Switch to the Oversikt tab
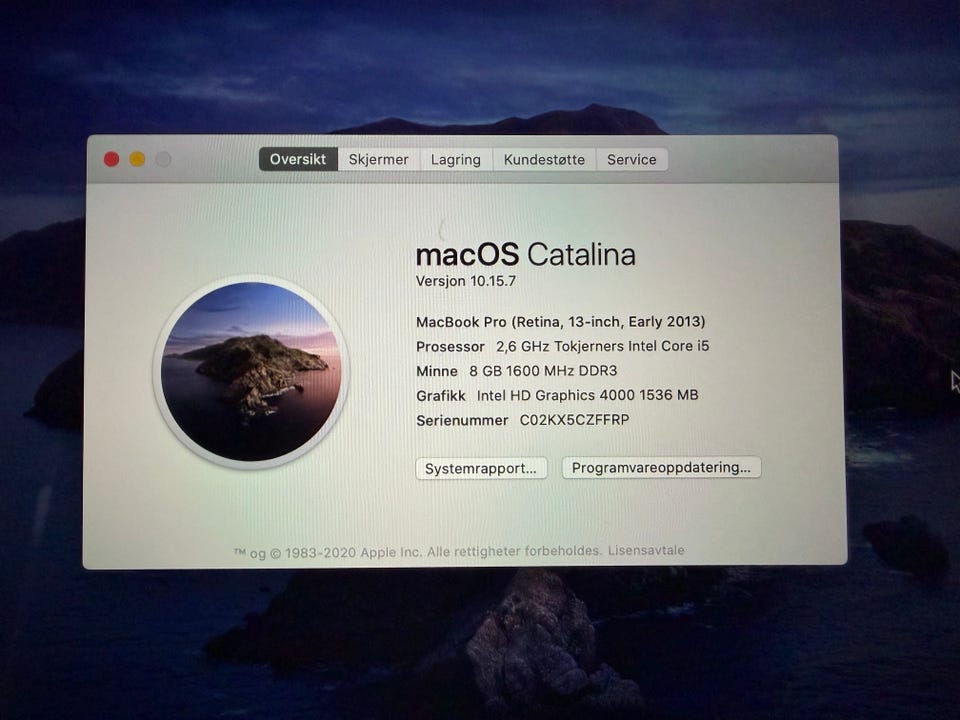Image resolution: width=960 pixels, height=720 pixels. pyautogui.click(x=298, y=159)
